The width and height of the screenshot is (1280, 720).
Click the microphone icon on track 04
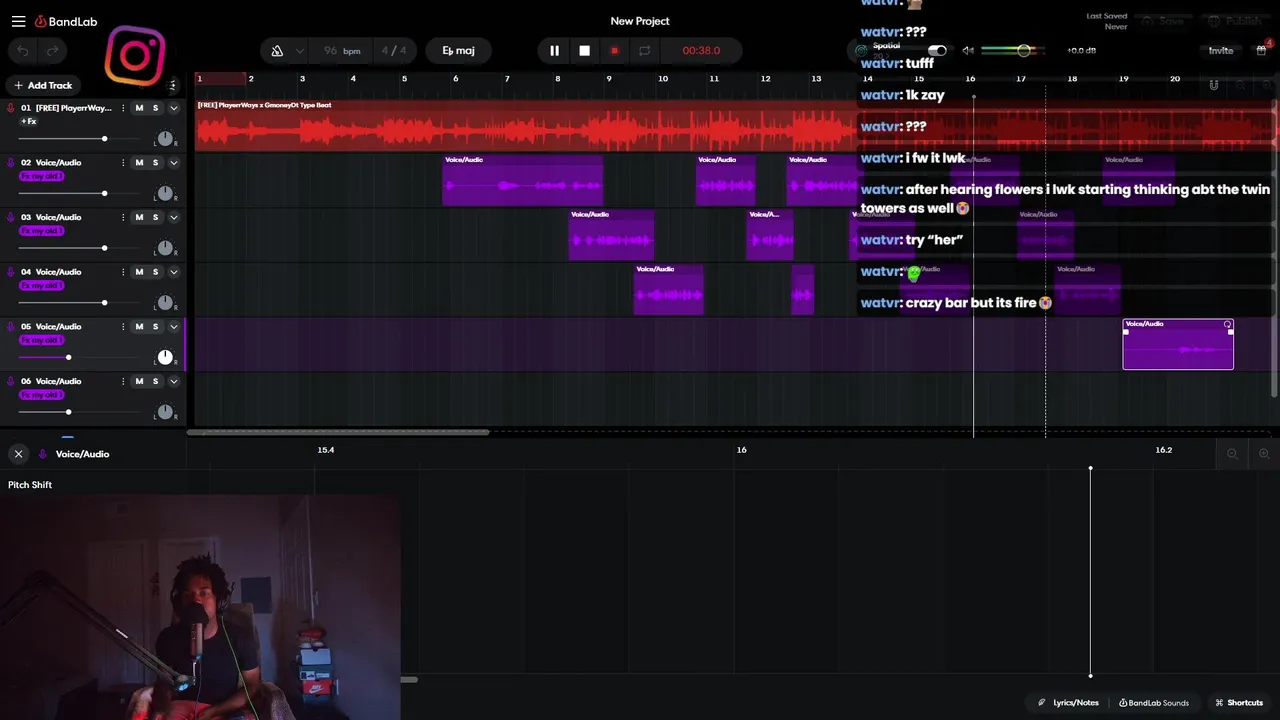(x=11, y=272)
